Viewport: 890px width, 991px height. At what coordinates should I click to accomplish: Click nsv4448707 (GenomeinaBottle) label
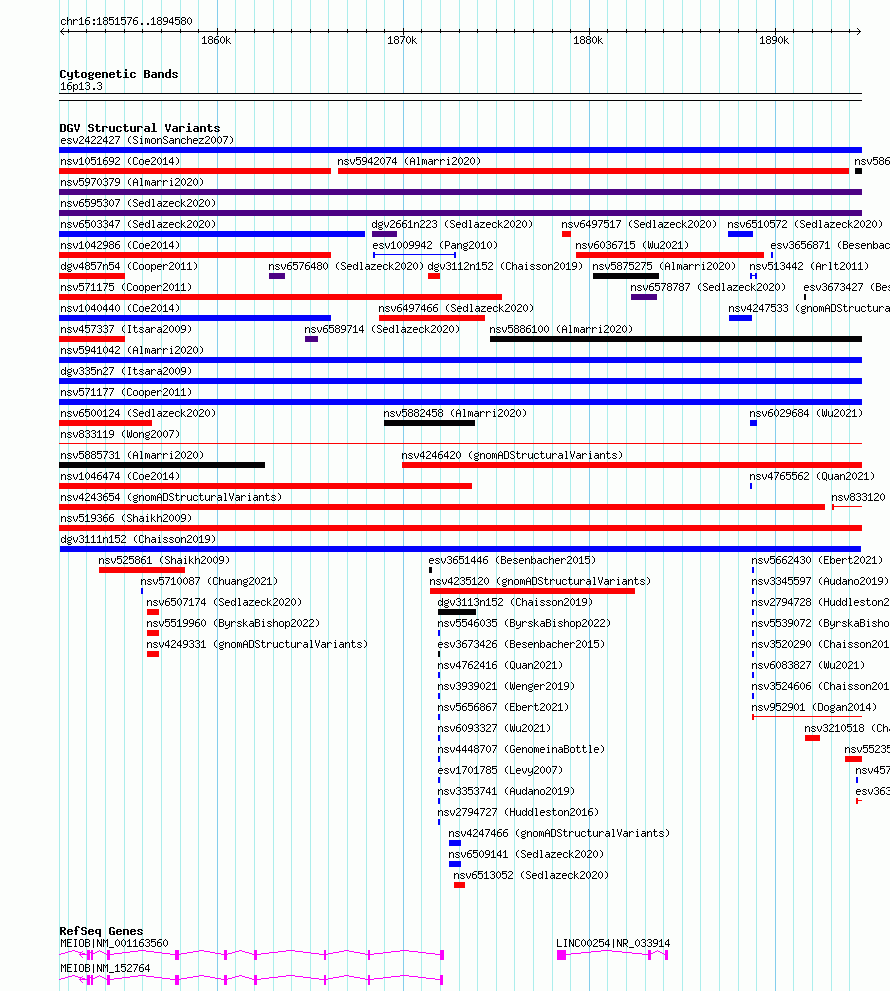tap(521, 749)
